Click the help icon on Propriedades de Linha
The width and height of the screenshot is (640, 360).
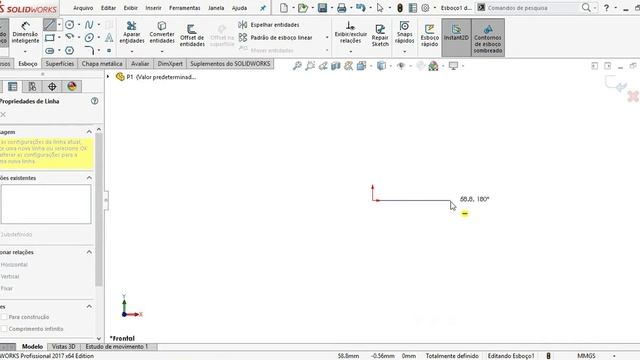click(x=95, y=101)
